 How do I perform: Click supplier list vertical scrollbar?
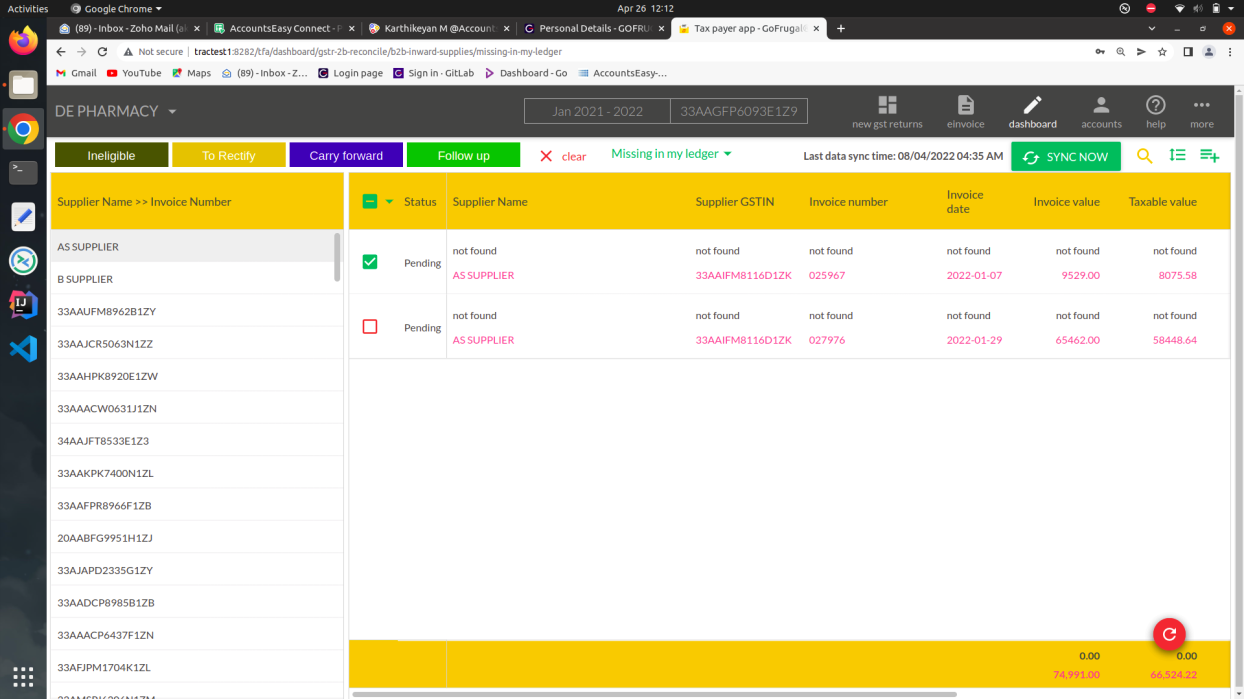pos(337,258)
